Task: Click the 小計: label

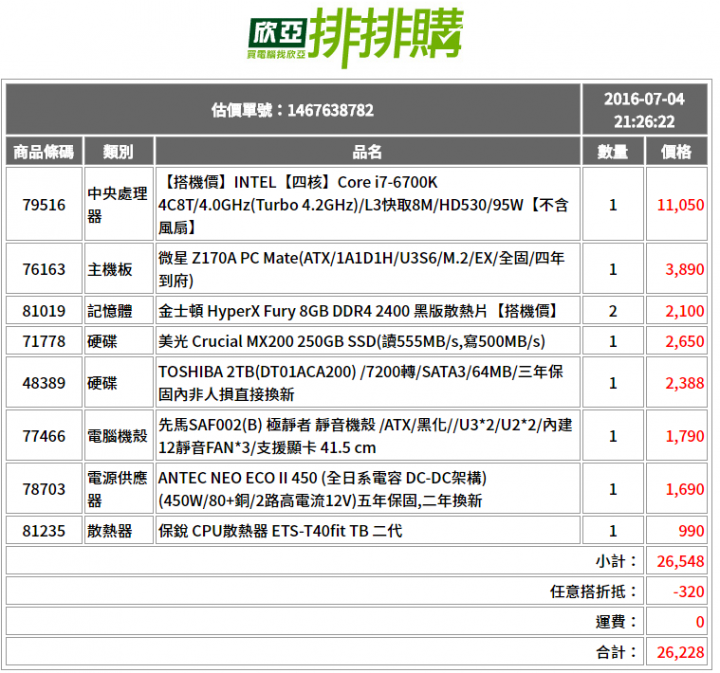Action: [x=616, y=561]
